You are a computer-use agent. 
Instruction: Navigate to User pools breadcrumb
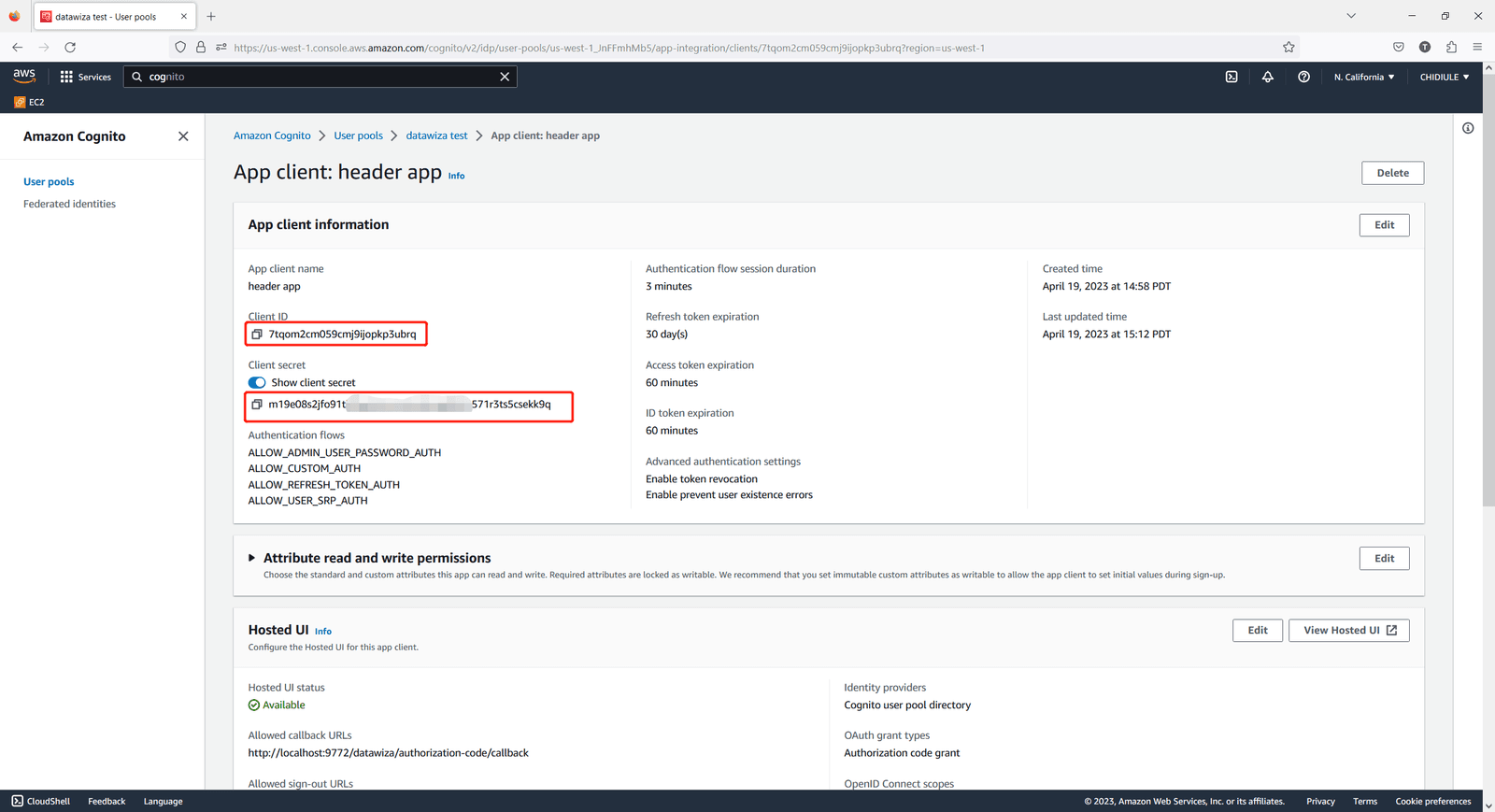click(x=359, y=135)
